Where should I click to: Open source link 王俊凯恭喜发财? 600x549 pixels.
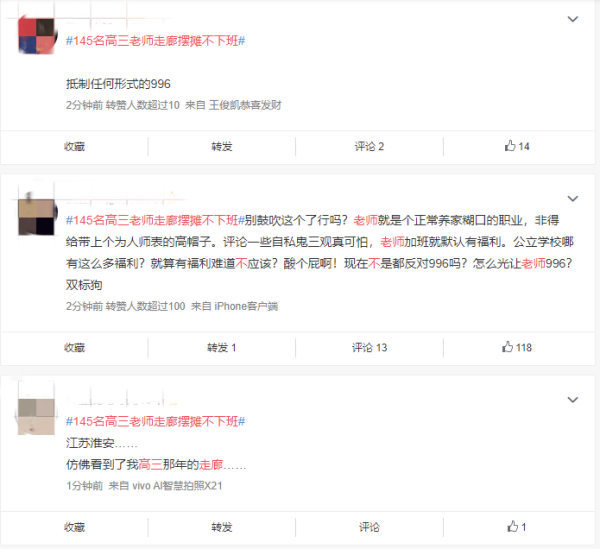pyautogui.click(x=245, y=105)
